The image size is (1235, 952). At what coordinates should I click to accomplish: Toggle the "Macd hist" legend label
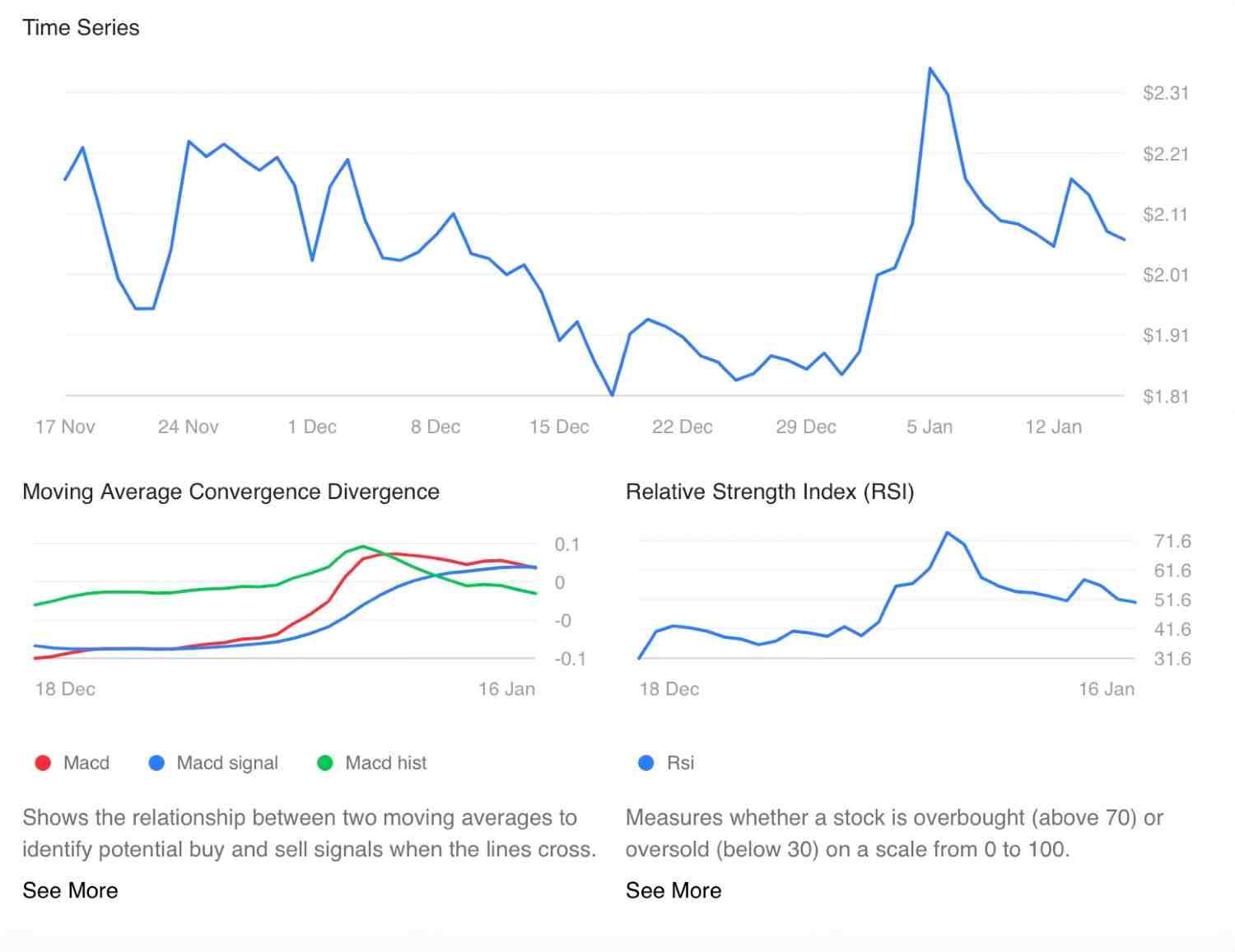[386, 763]
